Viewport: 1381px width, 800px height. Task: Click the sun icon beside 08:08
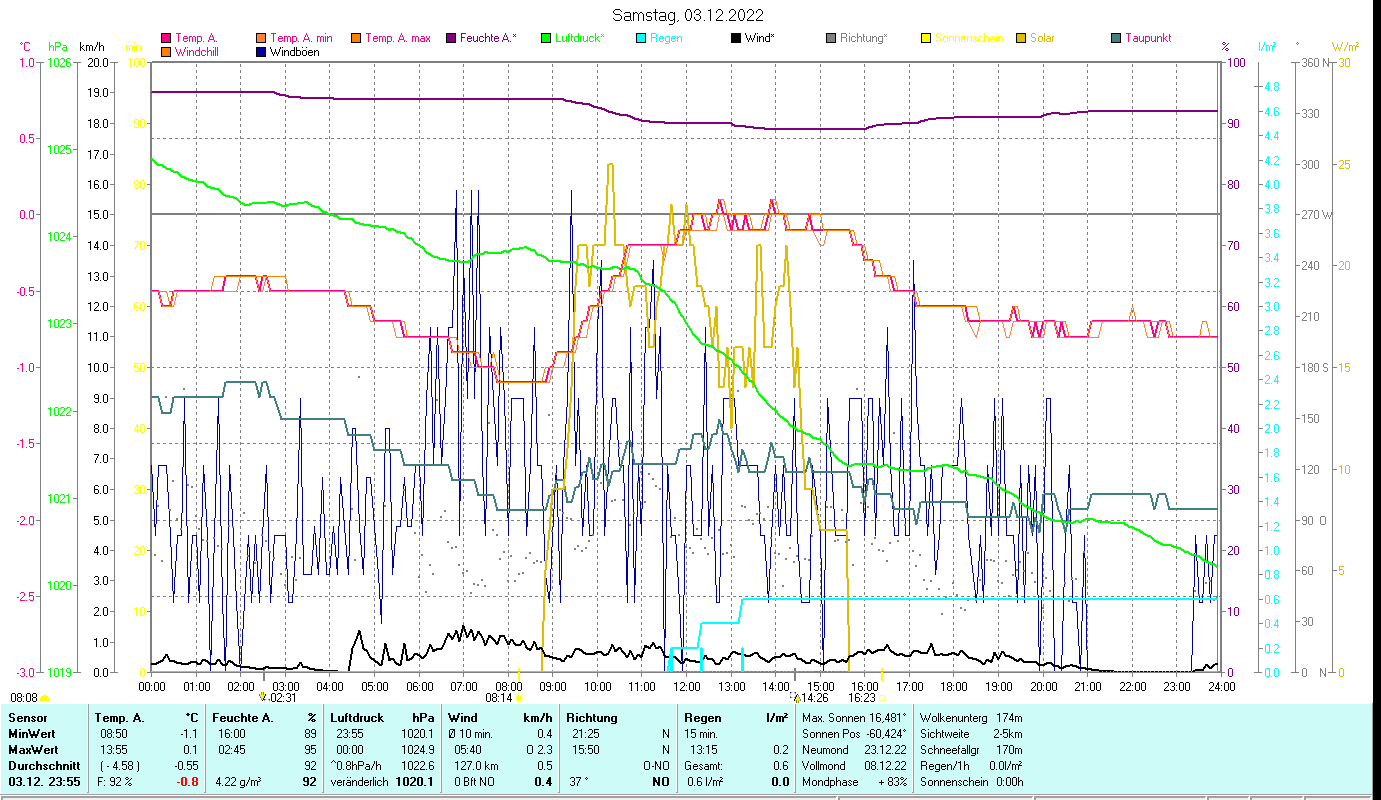[x=44, y=698]
